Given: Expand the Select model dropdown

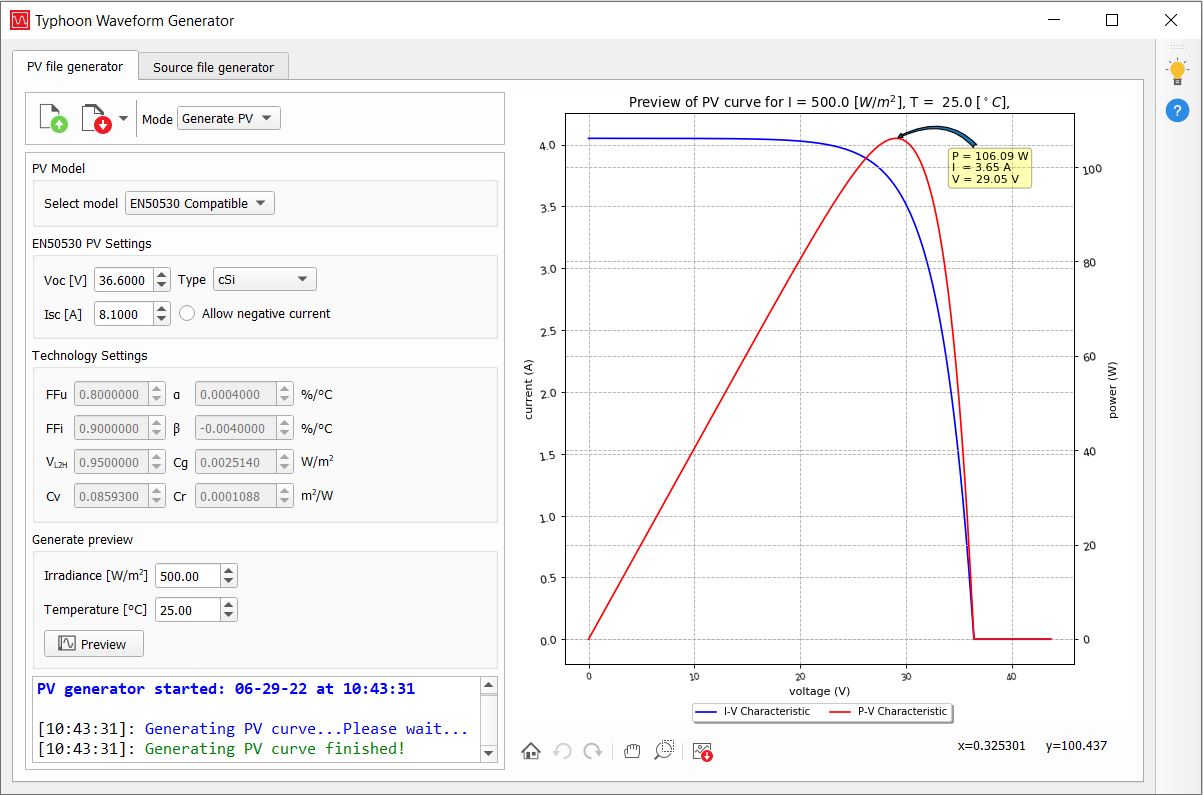Looking at the screenshot, I should [x=199, y=203].
